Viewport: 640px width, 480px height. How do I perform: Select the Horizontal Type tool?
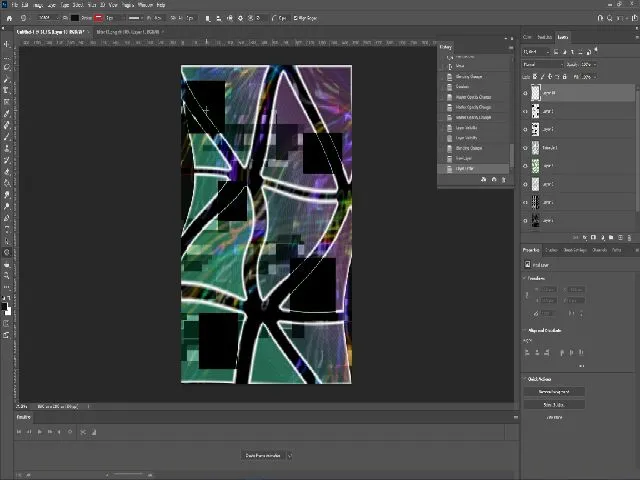[x=7, y=229]
